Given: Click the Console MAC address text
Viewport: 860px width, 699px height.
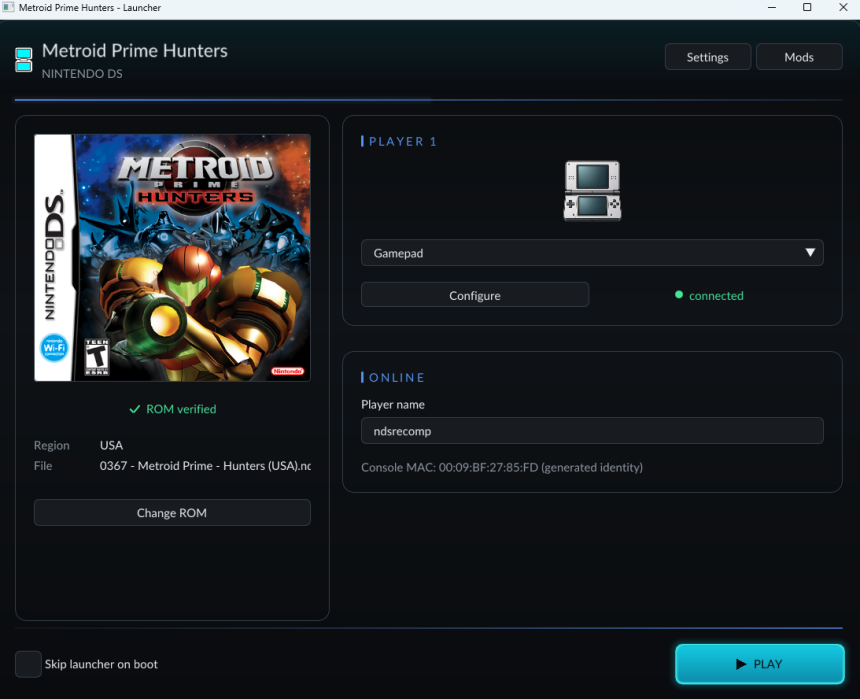Looking at the screenshot, I should click(502, 467).
